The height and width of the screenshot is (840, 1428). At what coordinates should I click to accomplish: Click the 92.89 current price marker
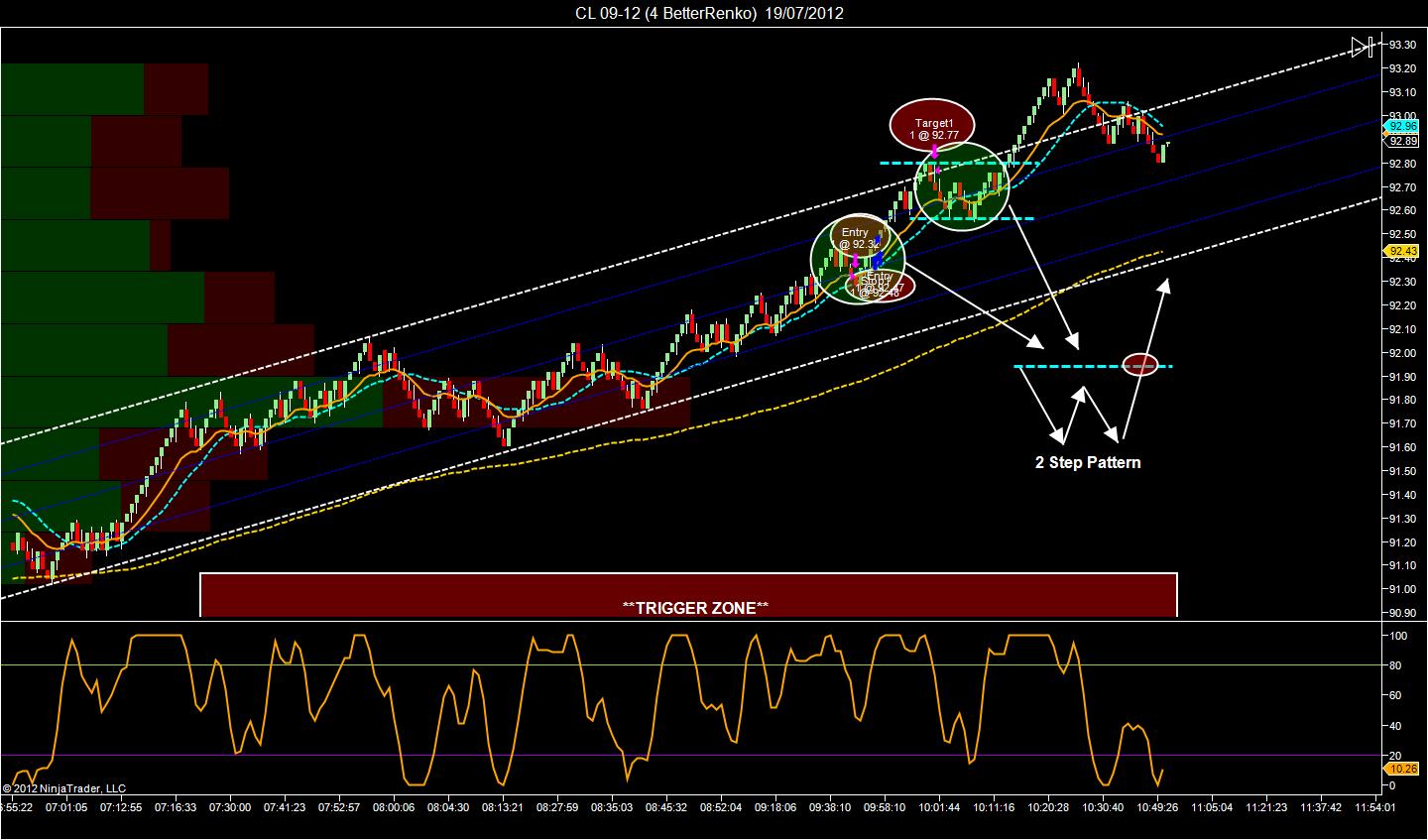(1403, 141)
